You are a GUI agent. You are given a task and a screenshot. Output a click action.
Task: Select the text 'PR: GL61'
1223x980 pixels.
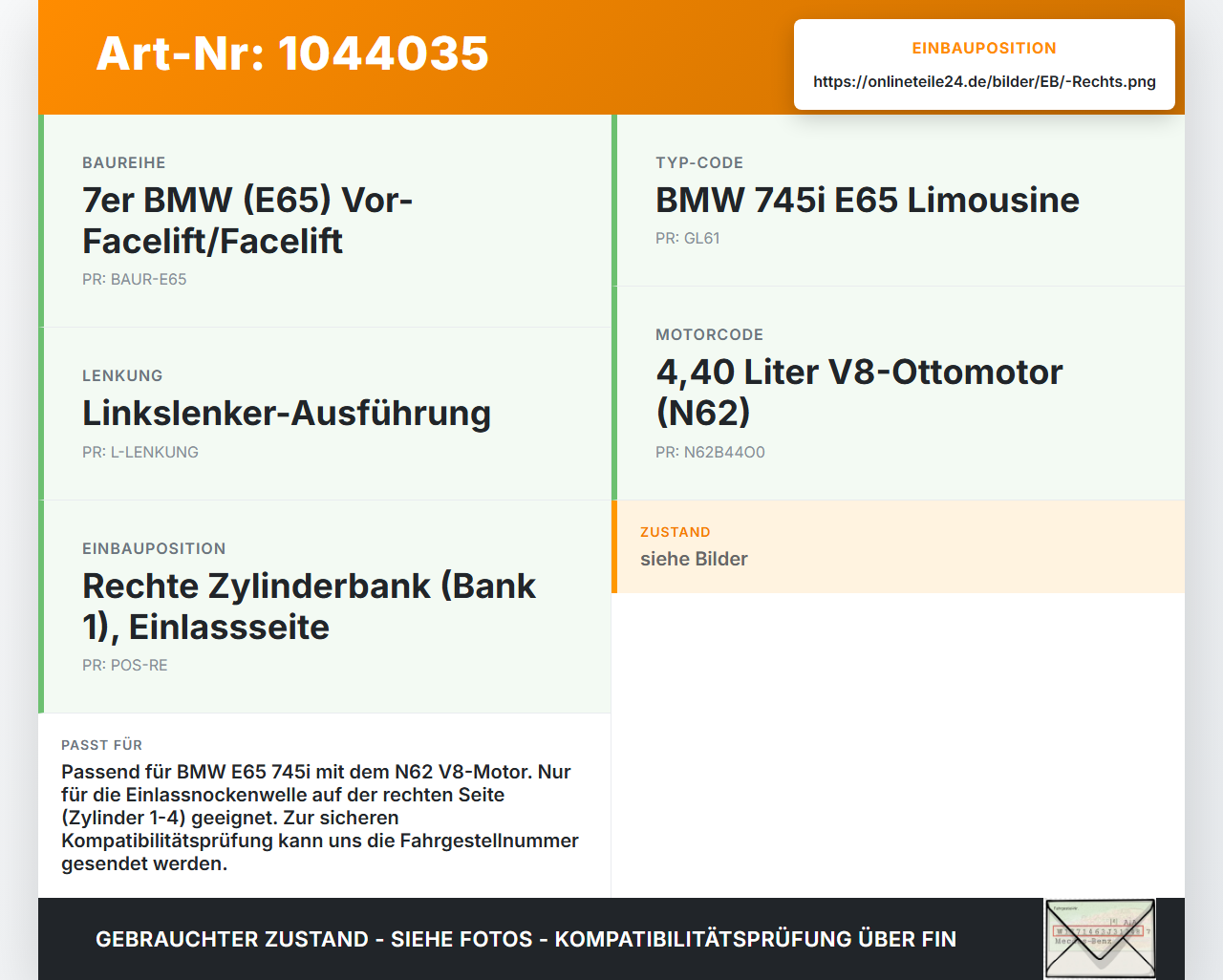pos(688,239)
